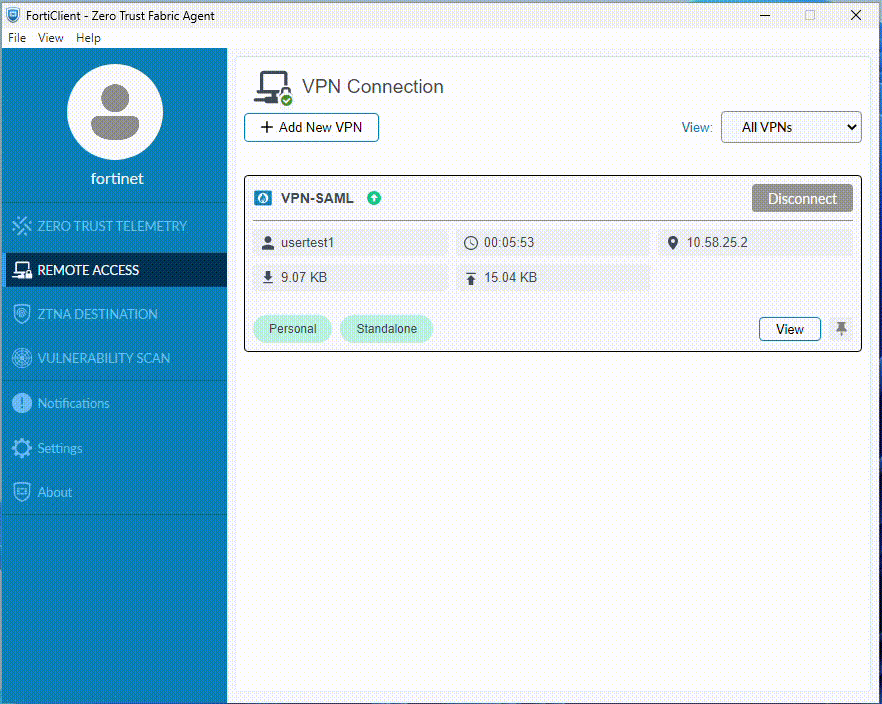
Task: Click the clock icon beside 00:05:53
Action: pos(471,243)
